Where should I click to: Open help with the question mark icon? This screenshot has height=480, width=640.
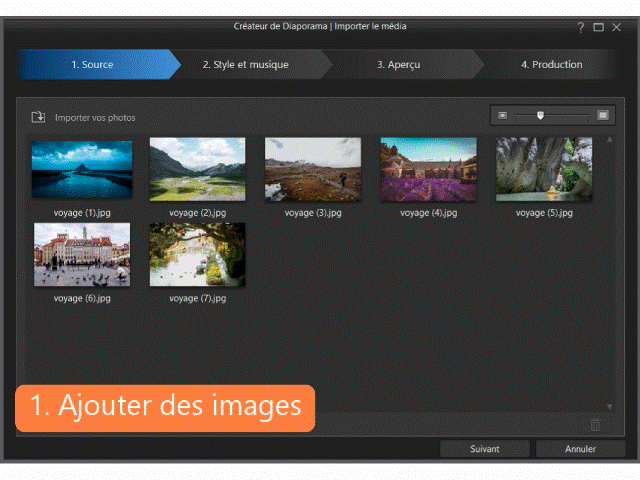point(580,27)
